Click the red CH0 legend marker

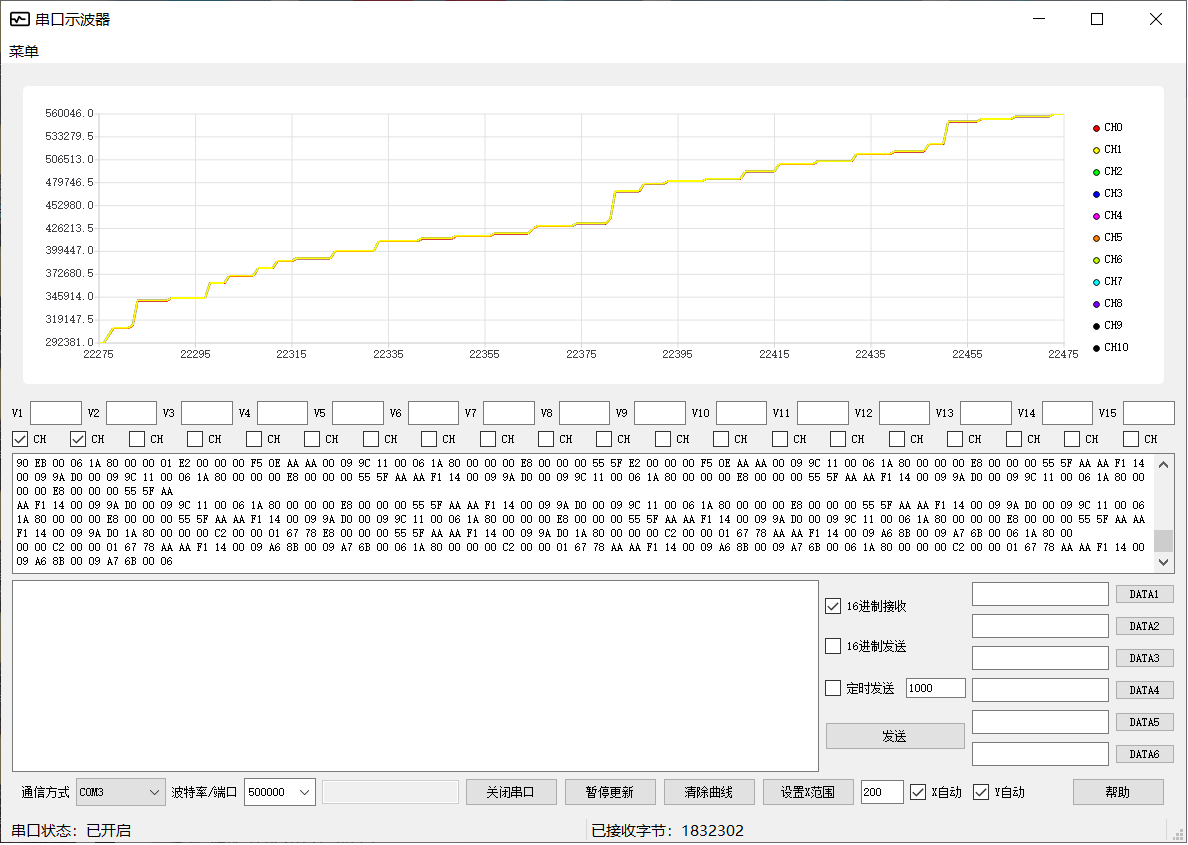tap(1096, 128)
